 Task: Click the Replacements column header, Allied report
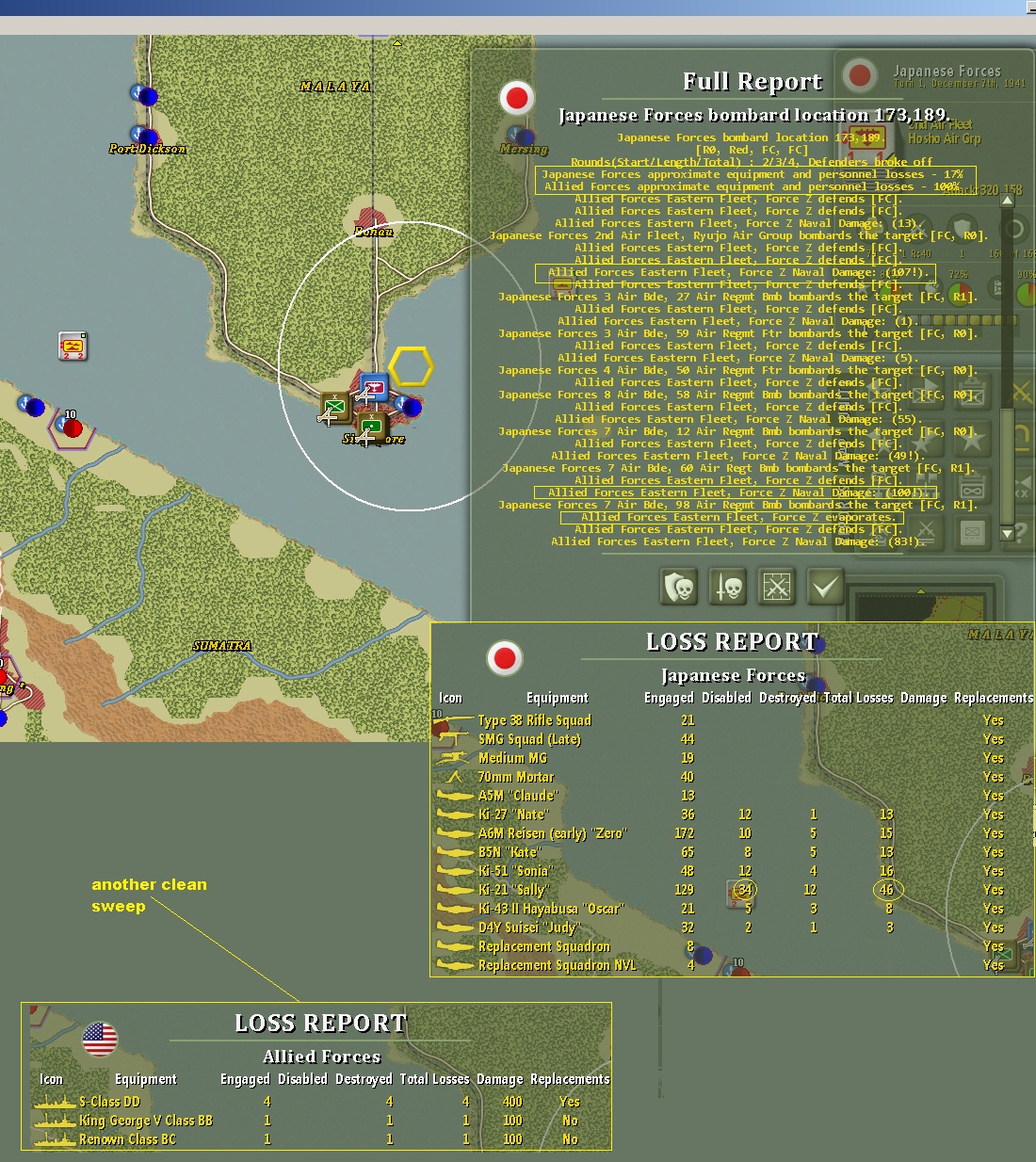pyautogui.click(x=570, y=1079)
